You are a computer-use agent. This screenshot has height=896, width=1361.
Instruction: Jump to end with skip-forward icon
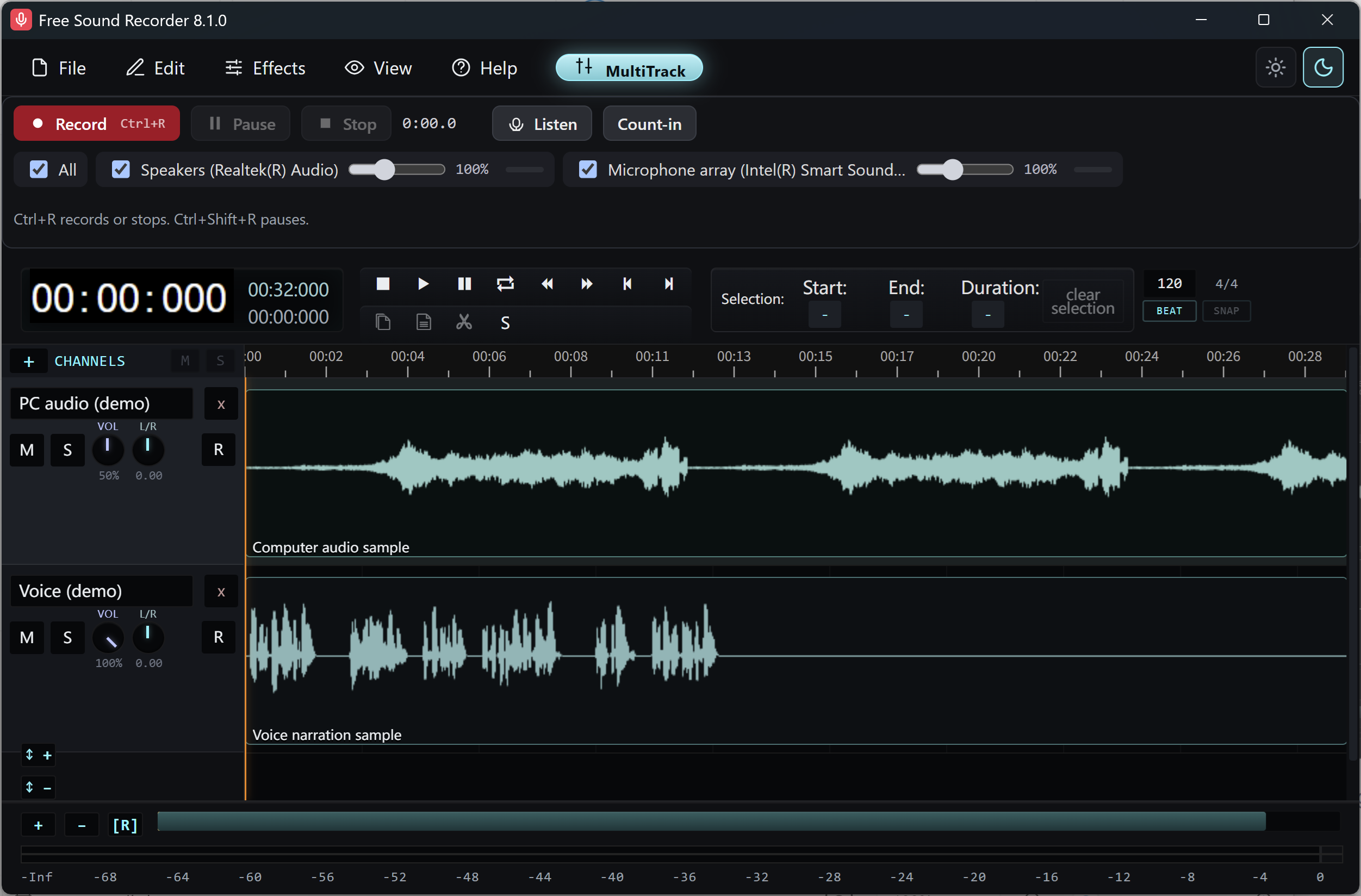[668, 284]
